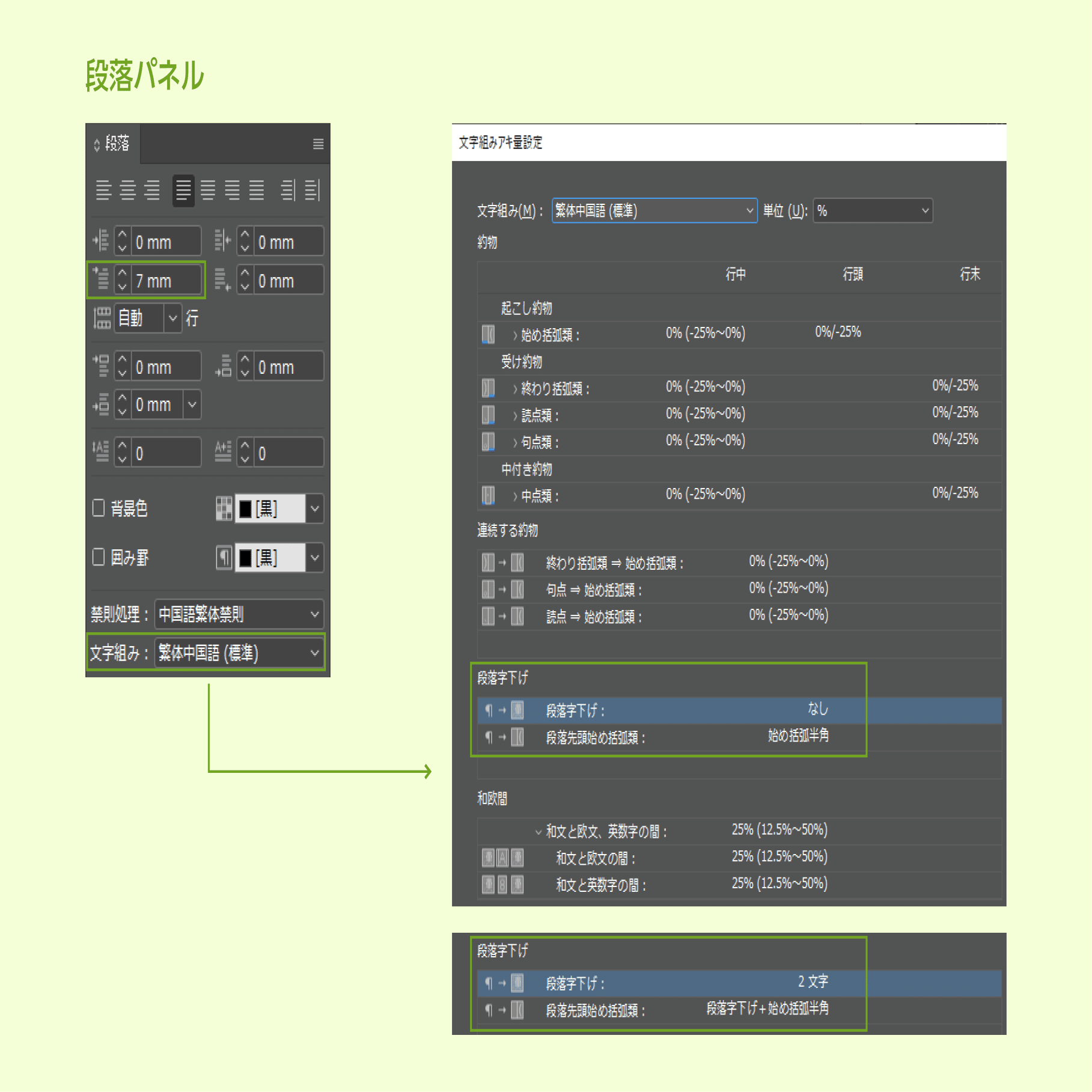
Task: Open the 囲み罫 [黒] color dropdown
Action: tap(315, 558)
